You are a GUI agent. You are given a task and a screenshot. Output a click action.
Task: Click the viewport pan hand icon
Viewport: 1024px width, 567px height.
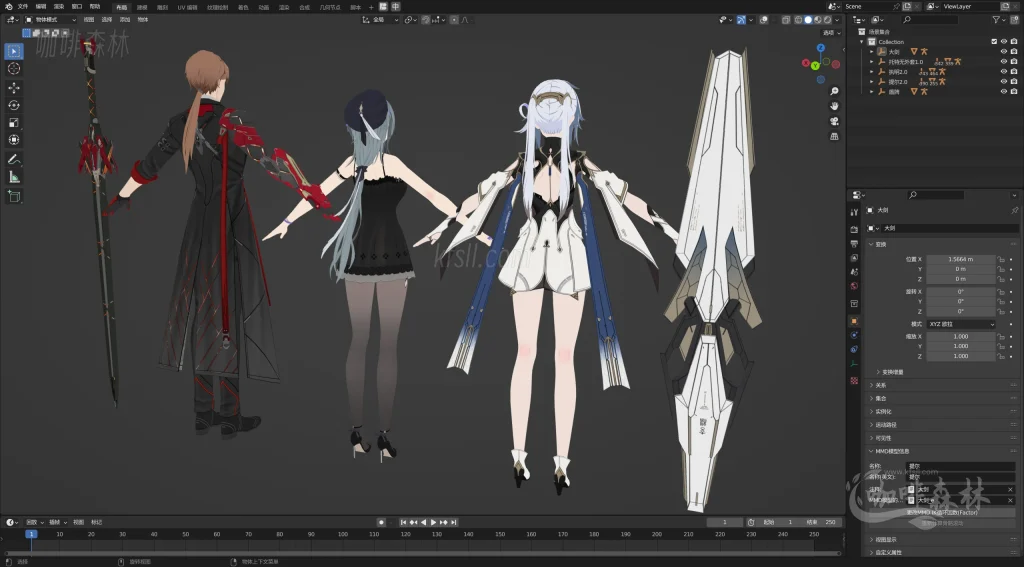834,106
